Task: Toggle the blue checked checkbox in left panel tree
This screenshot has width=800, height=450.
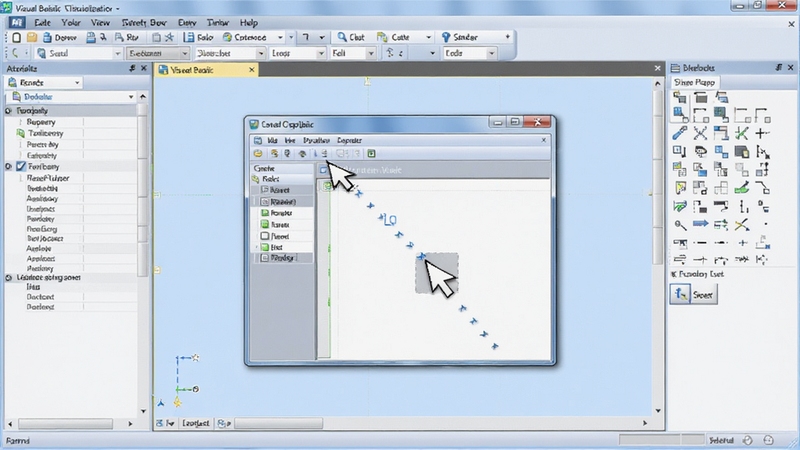Action: click(x=21, y=166)
